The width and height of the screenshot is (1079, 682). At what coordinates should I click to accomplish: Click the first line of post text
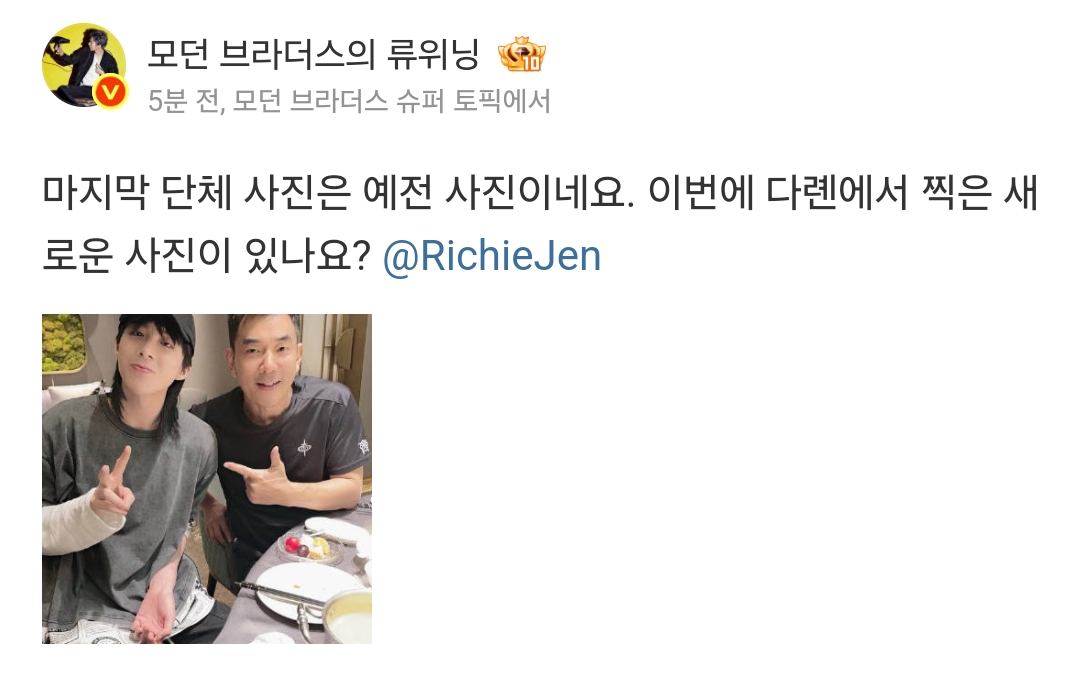click(540, 192)
